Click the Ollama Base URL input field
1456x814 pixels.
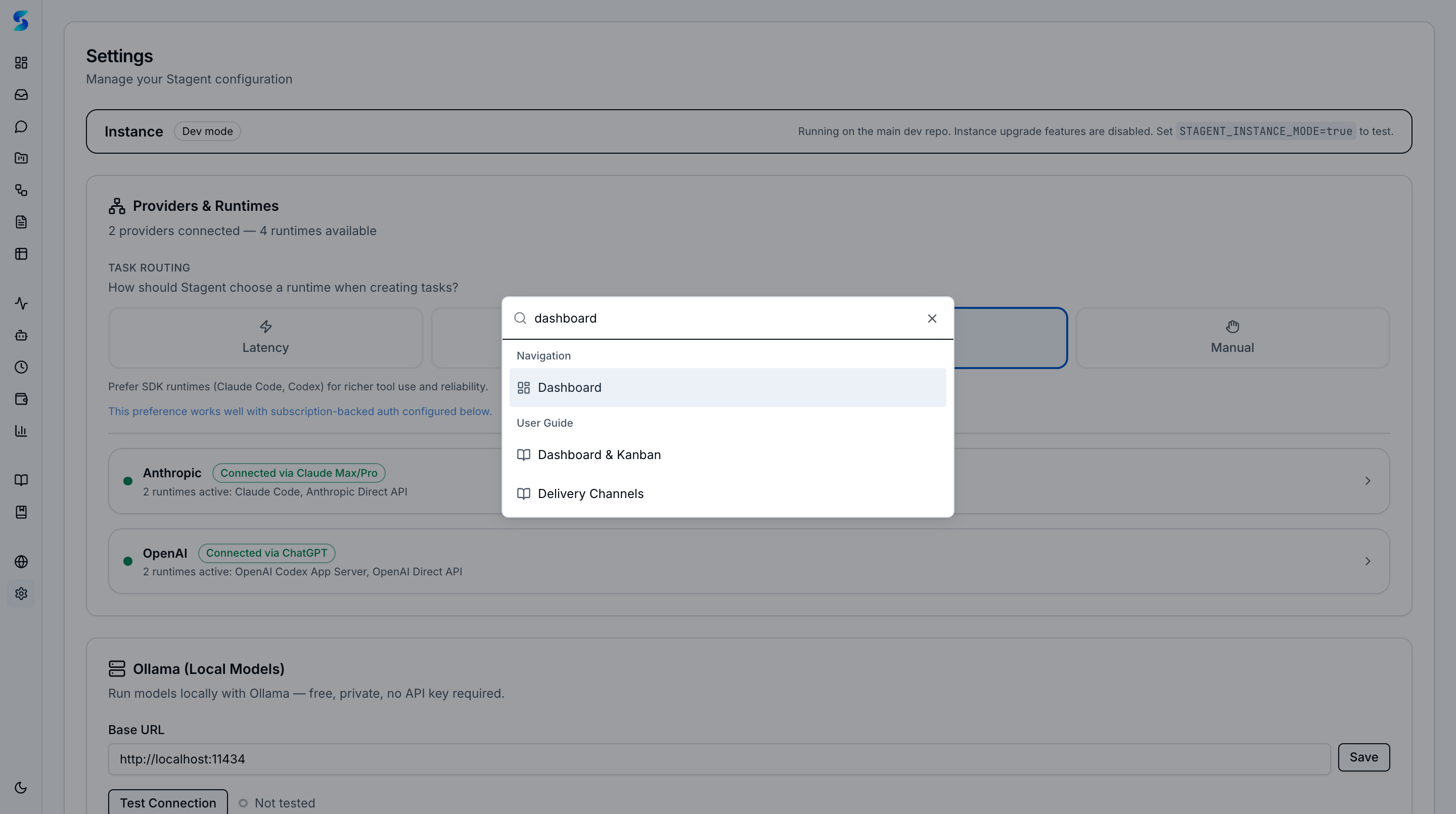pos(718,759)
